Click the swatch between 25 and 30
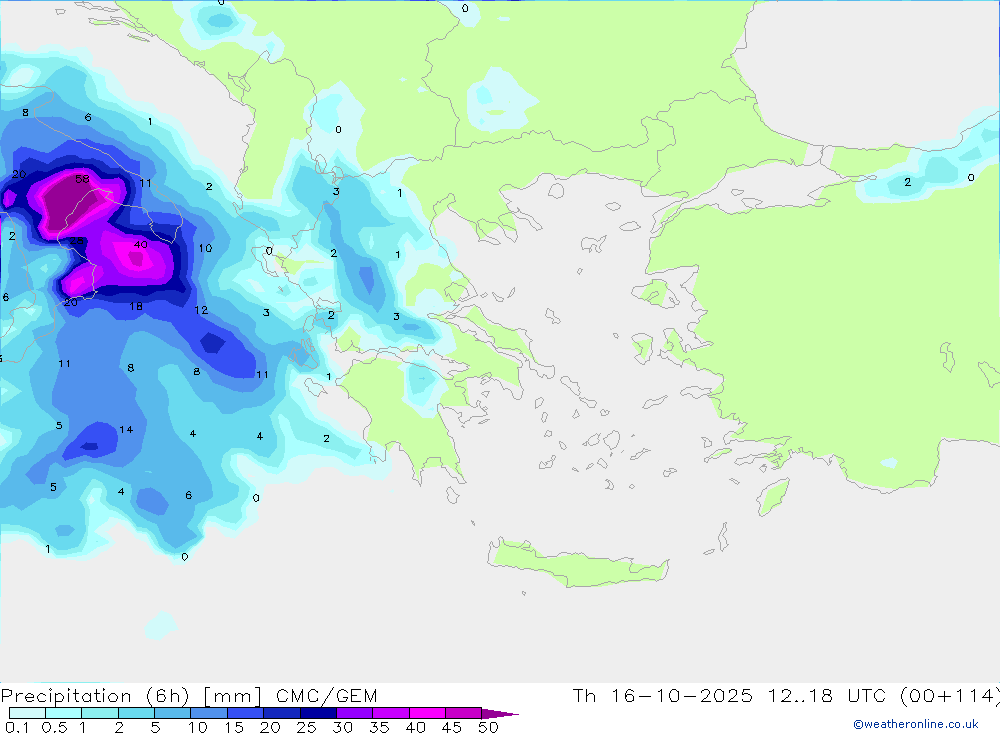This screenshot has width=1000, height=733. point(318,713)
